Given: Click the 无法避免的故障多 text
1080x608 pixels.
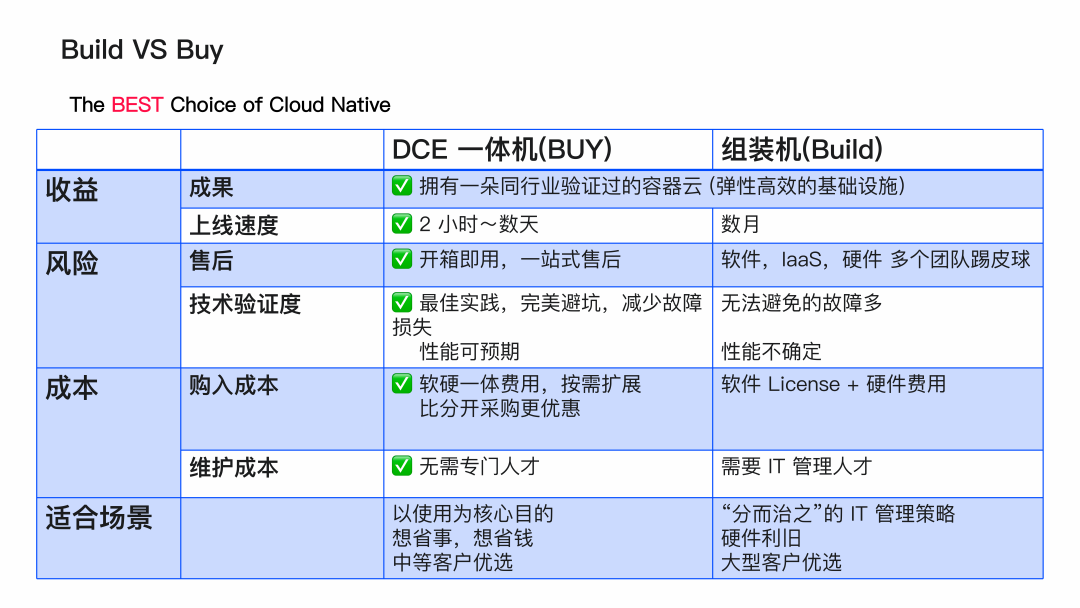Looking at the screenshot, I should [802, 302].
